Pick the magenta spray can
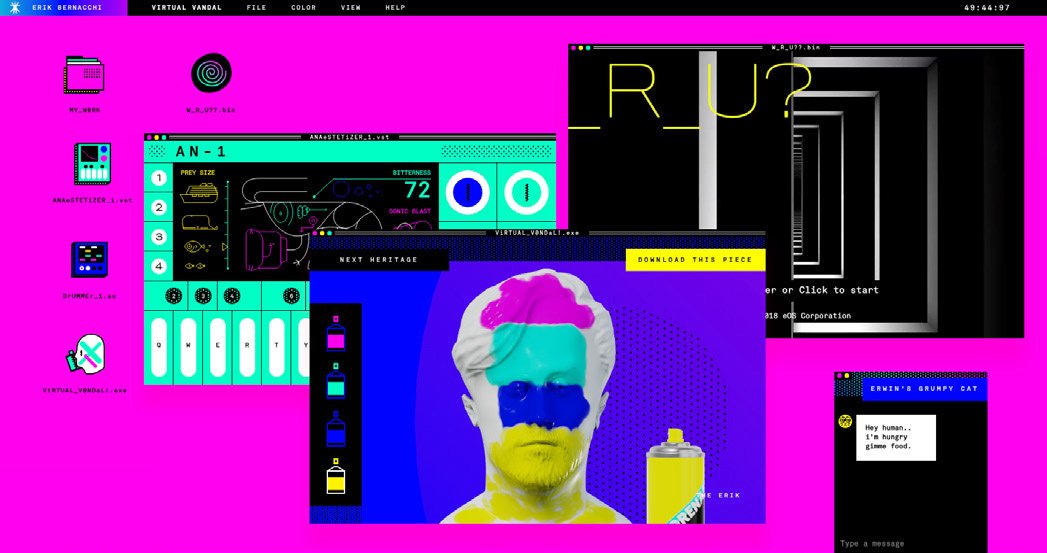This screenshot has width=1047, height=553. (336, 333)
